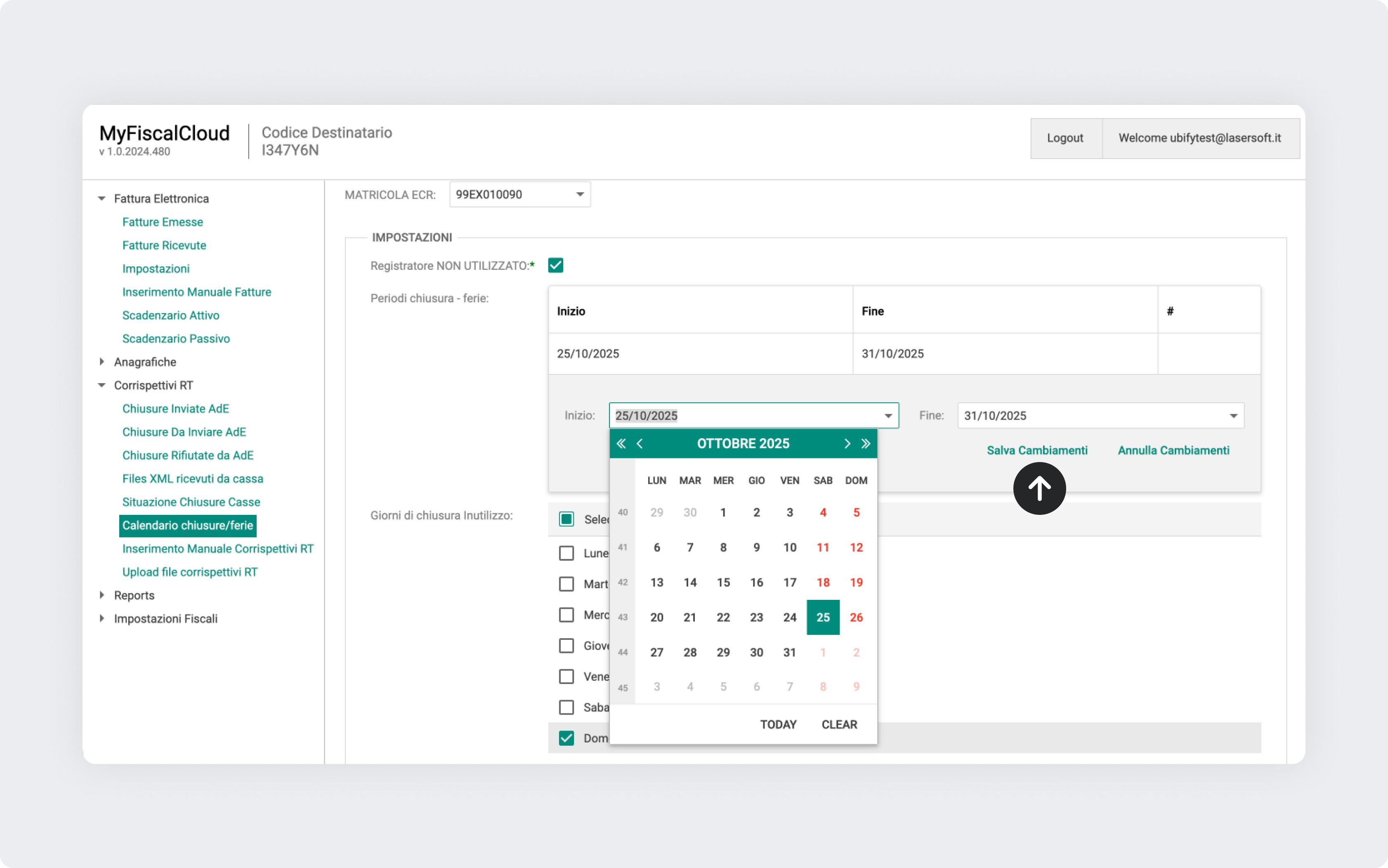This screenshot has width=1388, height=868.
Task: Open Fatture Emesse in sidebar
Action: pos(163,222)
